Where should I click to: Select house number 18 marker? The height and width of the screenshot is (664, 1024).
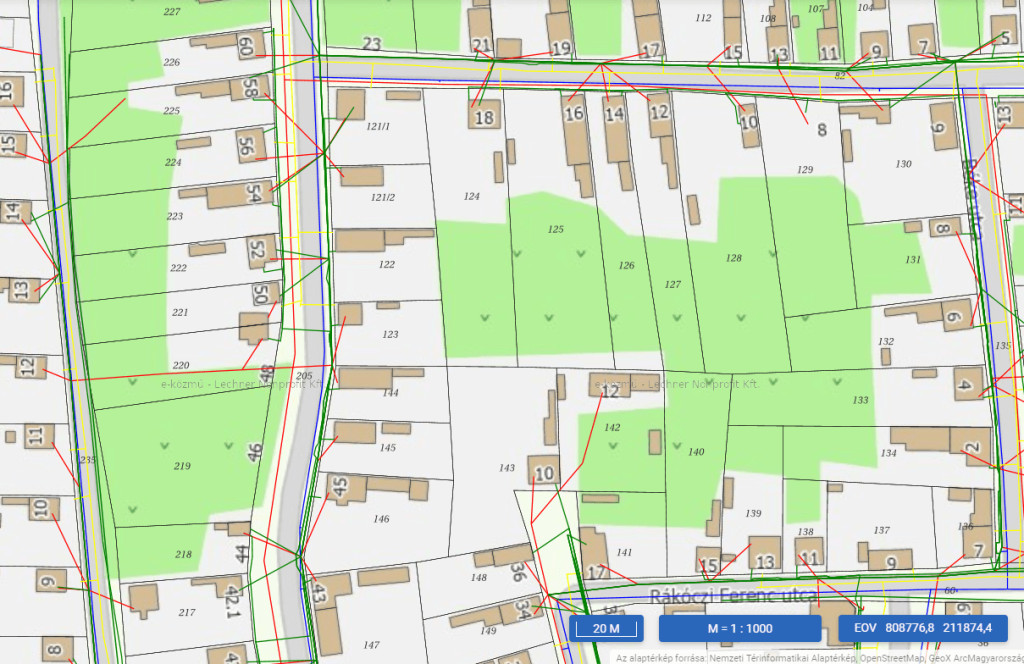tap(484, 117)
